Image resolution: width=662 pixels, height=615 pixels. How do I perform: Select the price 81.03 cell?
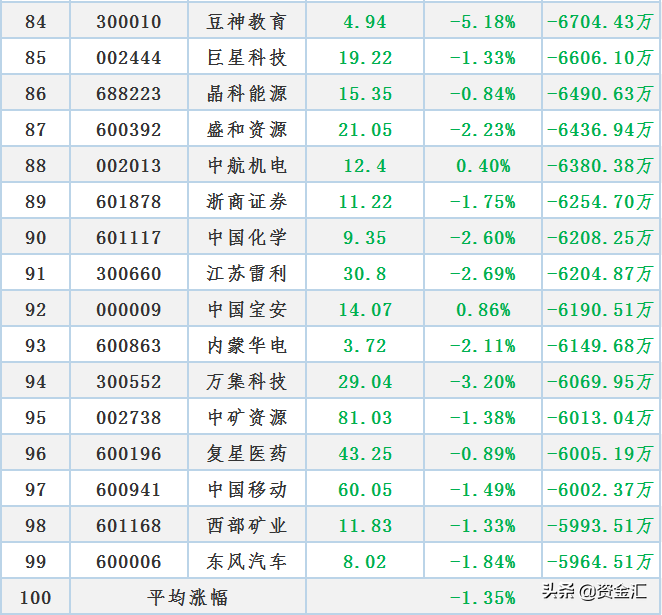pos(365,418)
